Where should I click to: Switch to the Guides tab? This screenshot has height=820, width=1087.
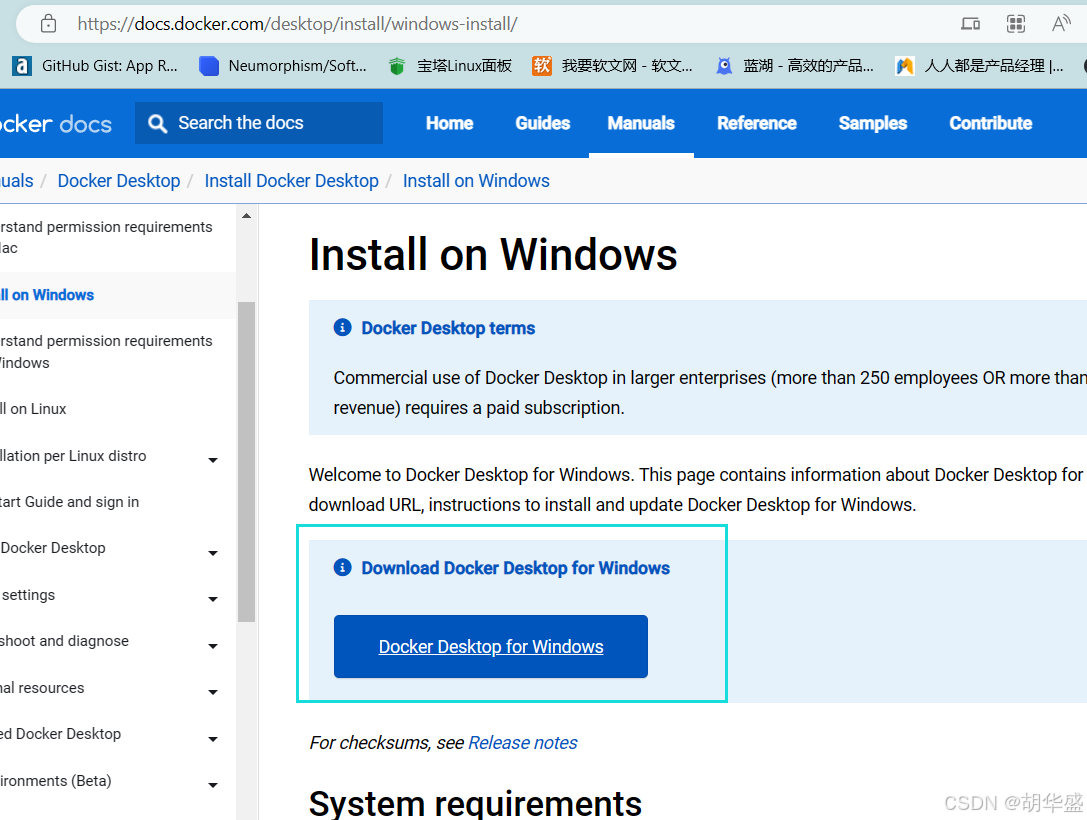[542, 123]
